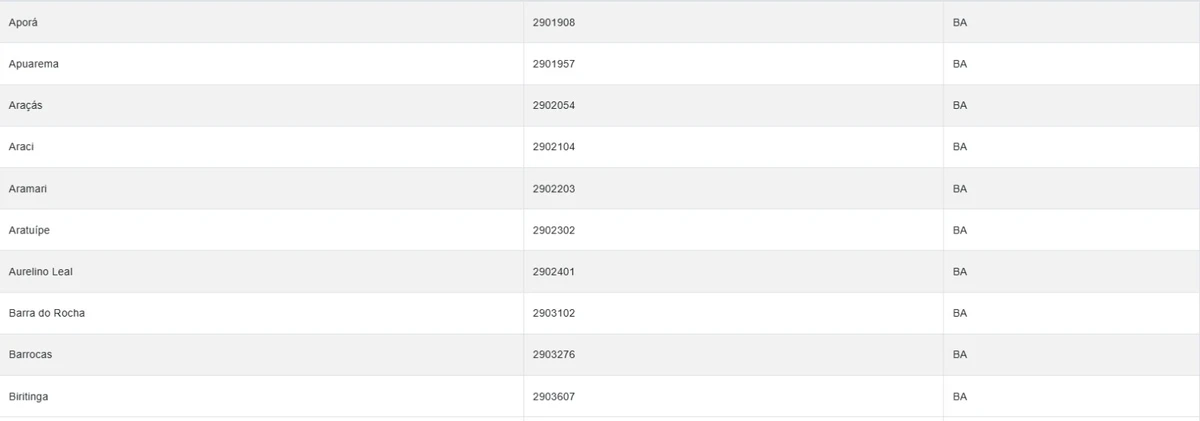
Task: Click the Aporá municipality name cell
Action: 23,22
